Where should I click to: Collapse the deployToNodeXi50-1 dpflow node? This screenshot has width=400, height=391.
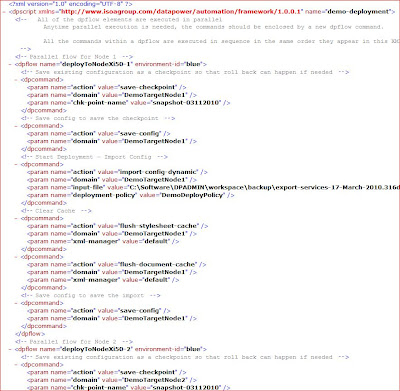10,64
